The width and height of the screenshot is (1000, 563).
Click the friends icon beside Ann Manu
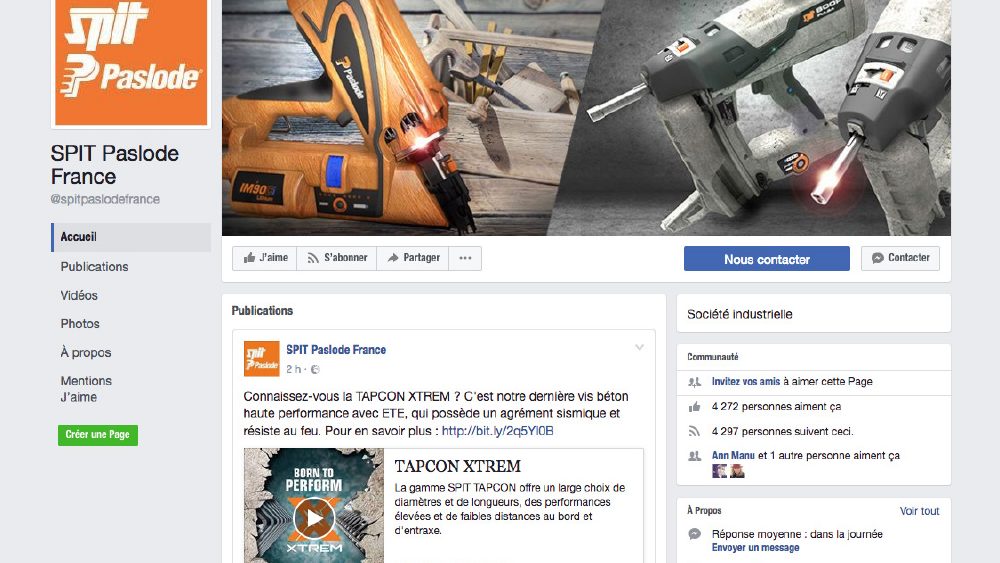(695, 456)
